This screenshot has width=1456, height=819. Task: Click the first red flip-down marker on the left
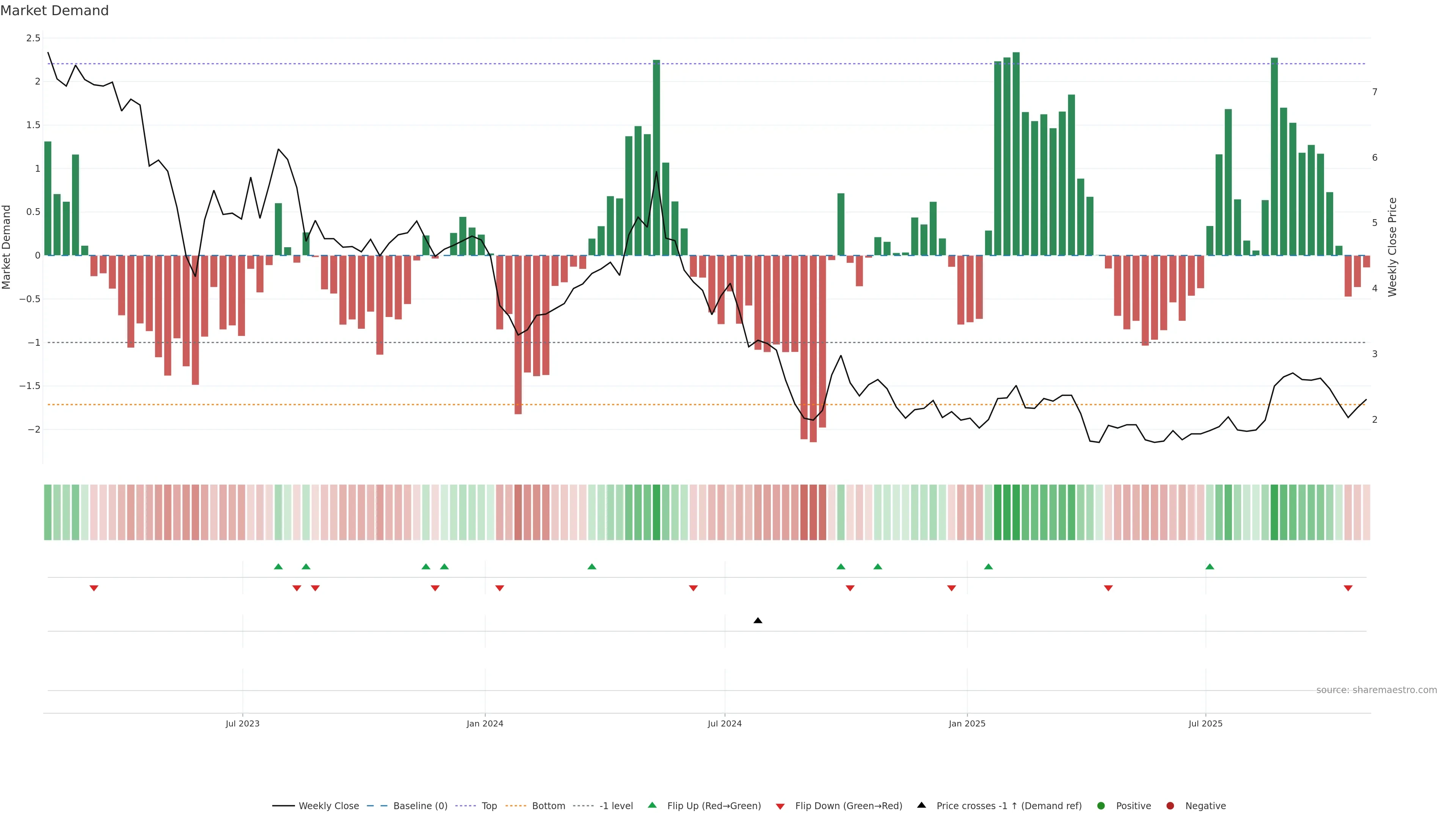click(94, 588)
